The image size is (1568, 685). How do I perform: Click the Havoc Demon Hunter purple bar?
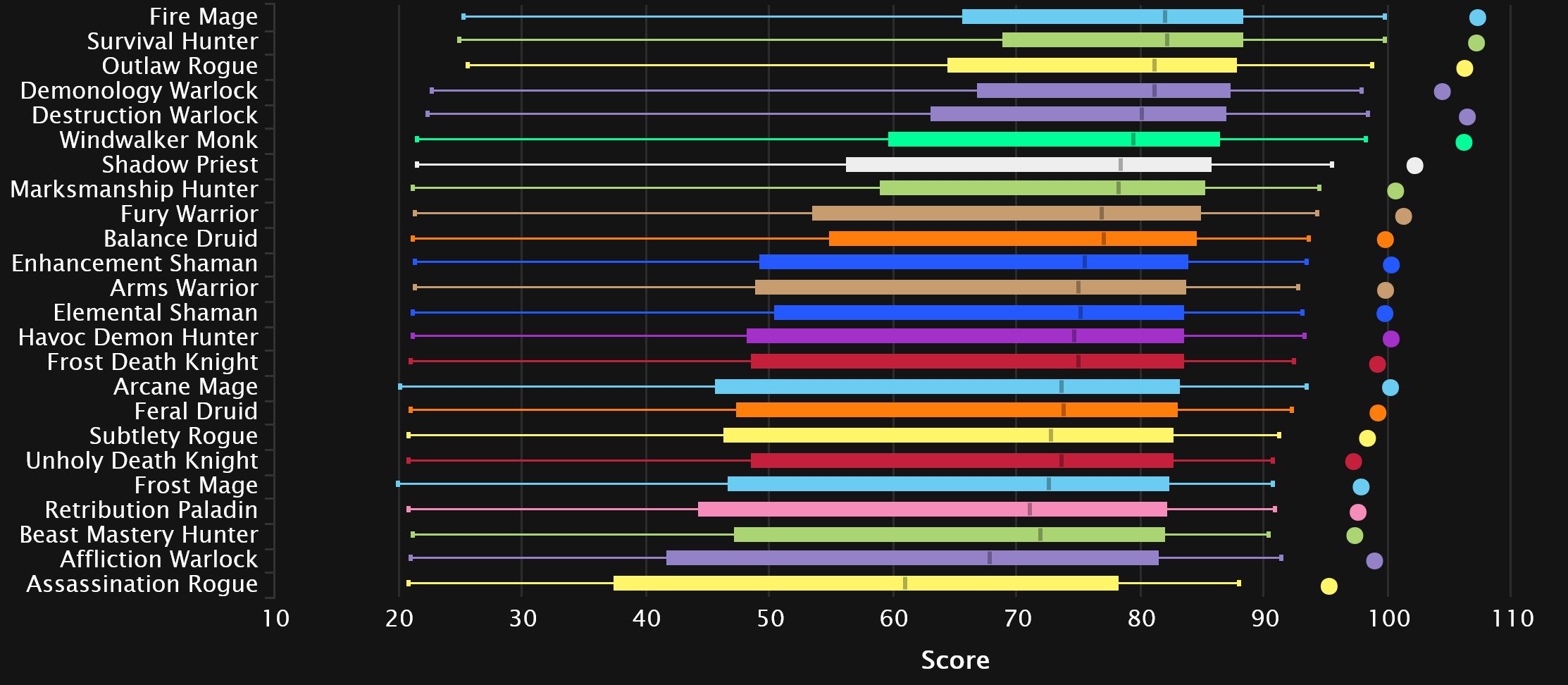click(x=965, y=336)
